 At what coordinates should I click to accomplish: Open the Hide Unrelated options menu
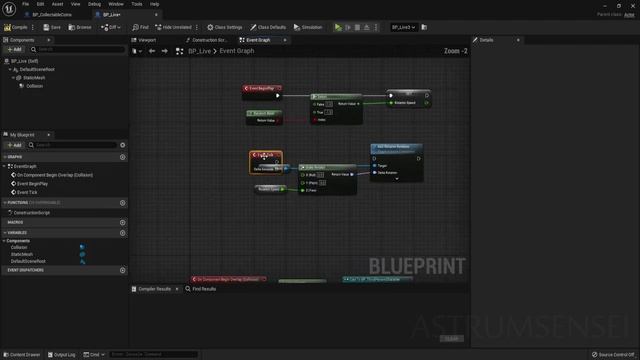pyautogui.click(x=197, y=27)
